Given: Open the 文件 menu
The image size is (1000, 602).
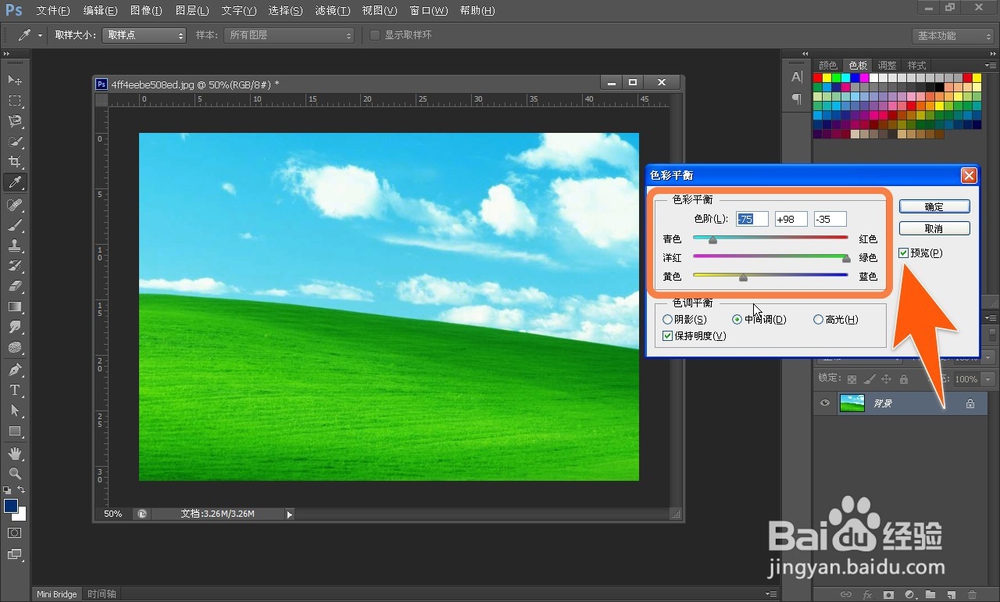Looking at the screenshot, I should [x=53, y=11].
